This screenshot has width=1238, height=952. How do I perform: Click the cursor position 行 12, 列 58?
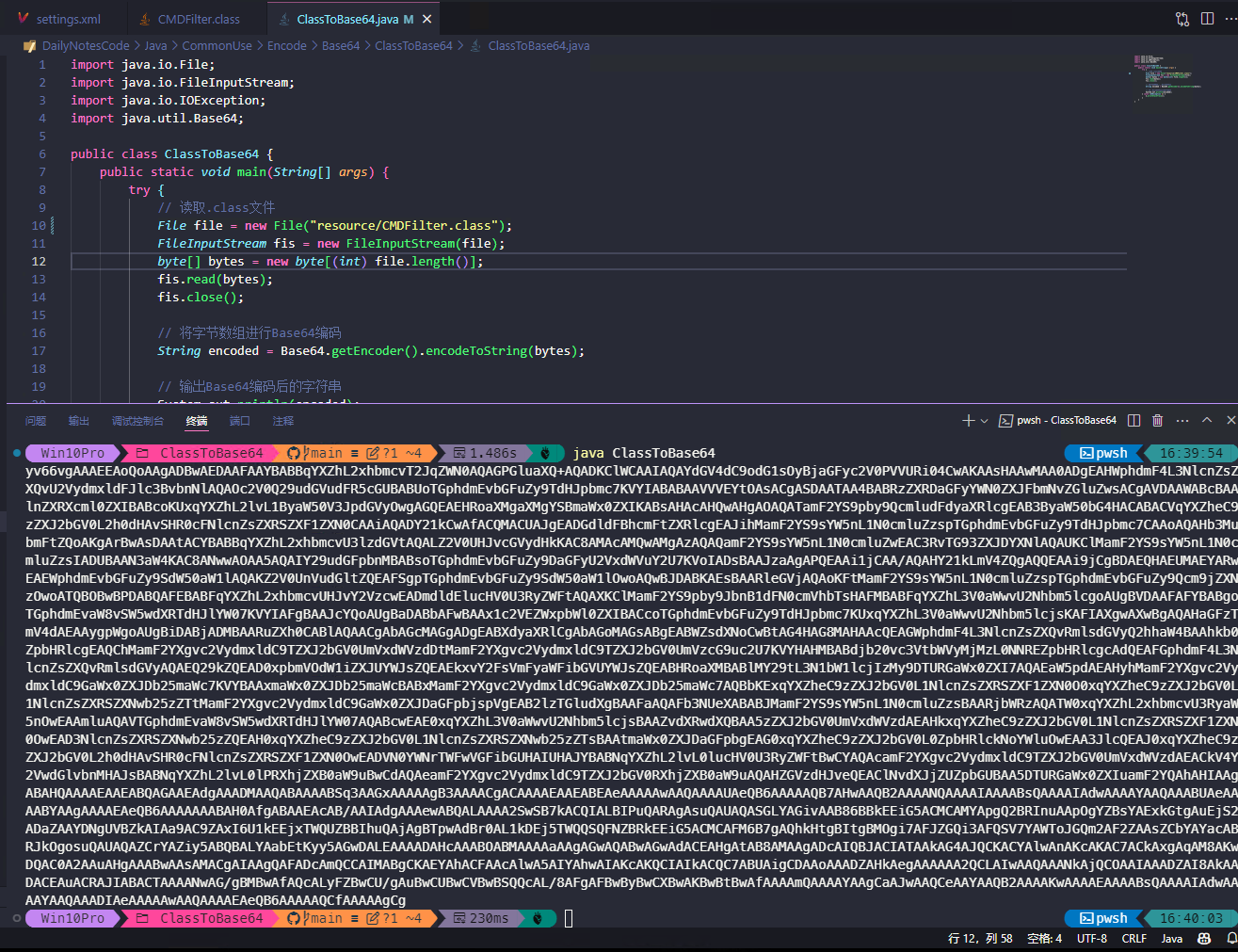(980, 939)
